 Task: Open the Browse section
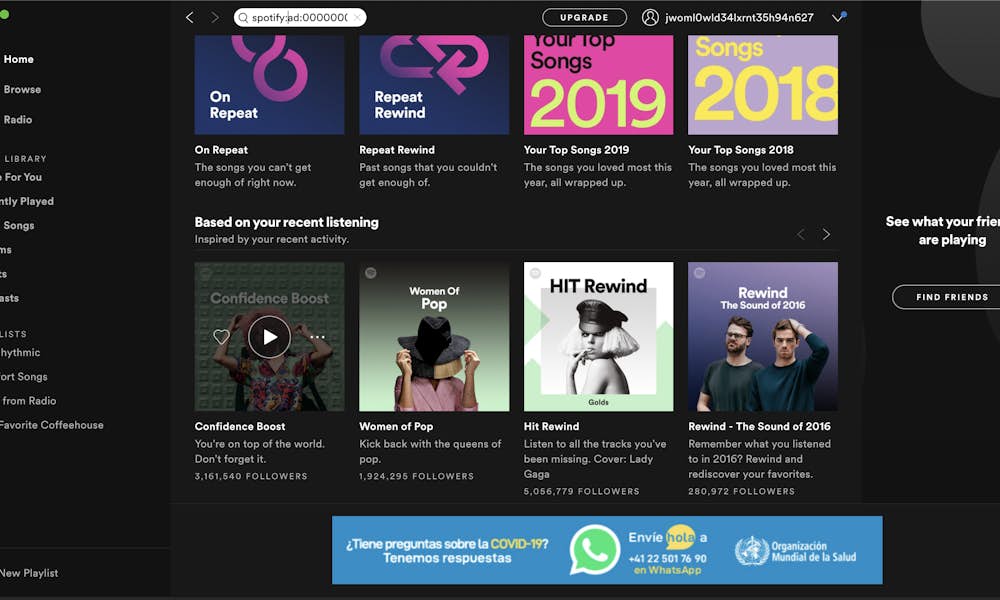coord(22,89)
